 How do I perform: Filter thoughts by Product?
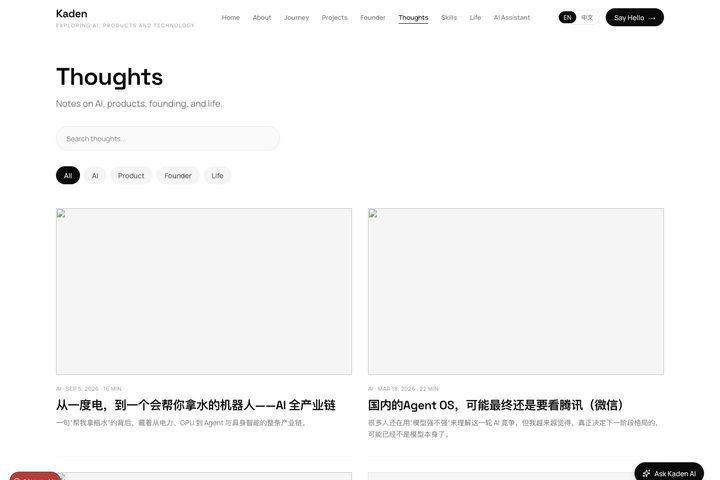coord(131,175)
